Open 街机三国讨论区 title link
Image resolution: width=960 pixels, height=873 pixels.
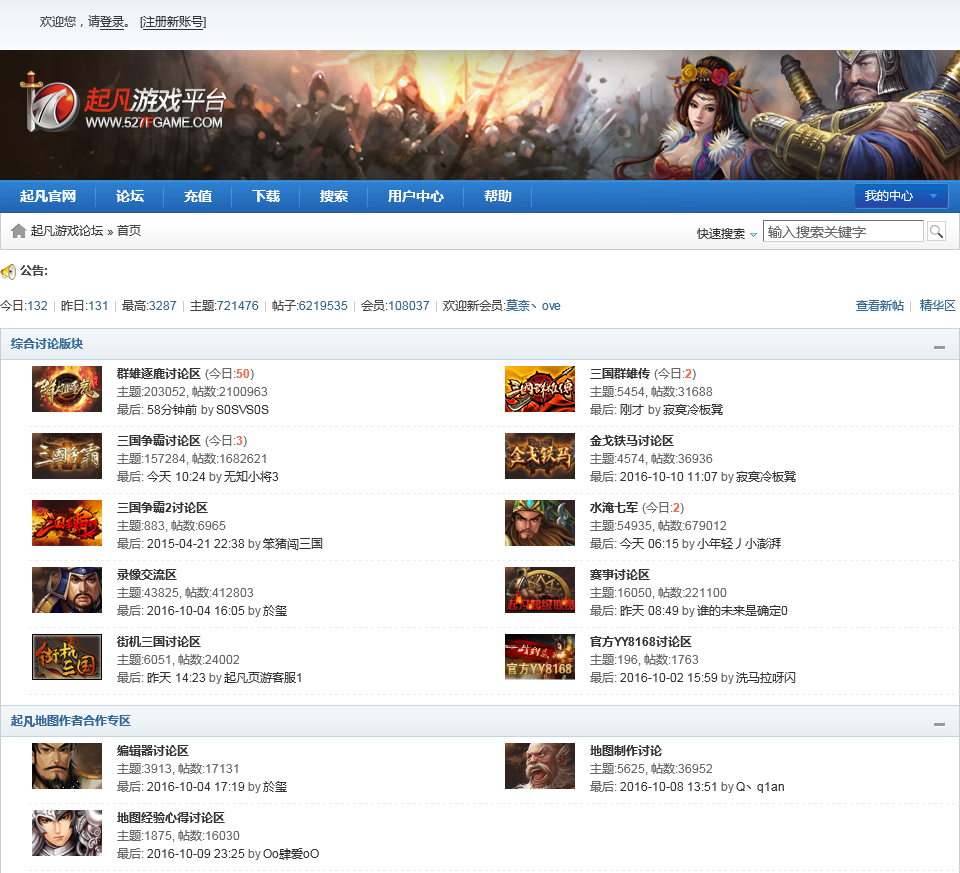[159, 642]
